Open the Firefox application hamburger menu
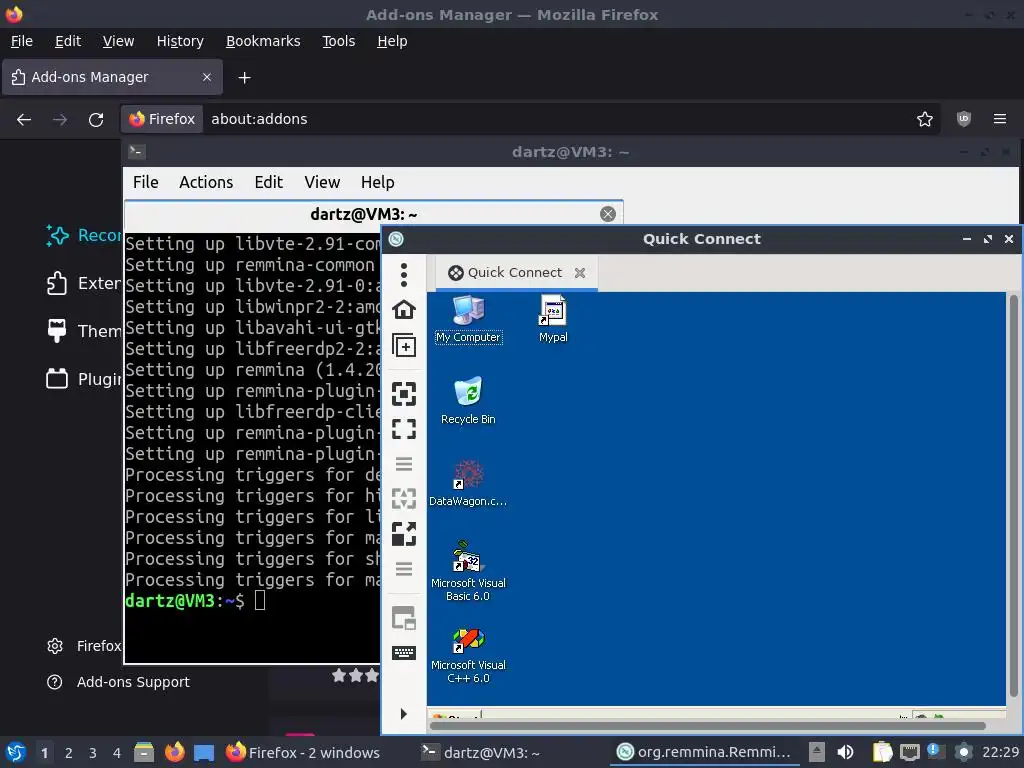Screen dimensions: 1024x768 (x=999, y=119)
